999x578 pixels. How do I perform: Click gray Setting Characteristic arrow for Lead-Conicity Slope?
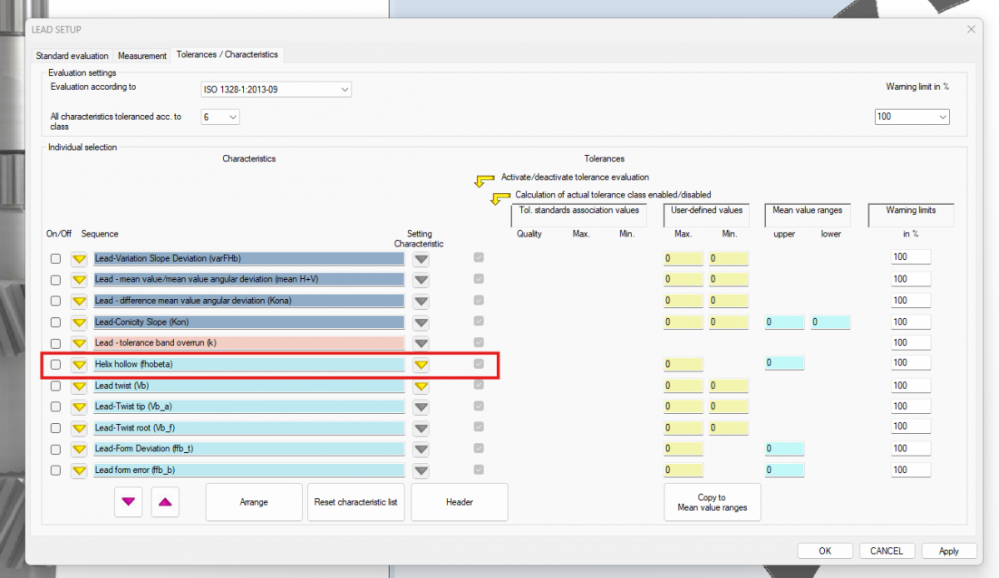(421, 323)
